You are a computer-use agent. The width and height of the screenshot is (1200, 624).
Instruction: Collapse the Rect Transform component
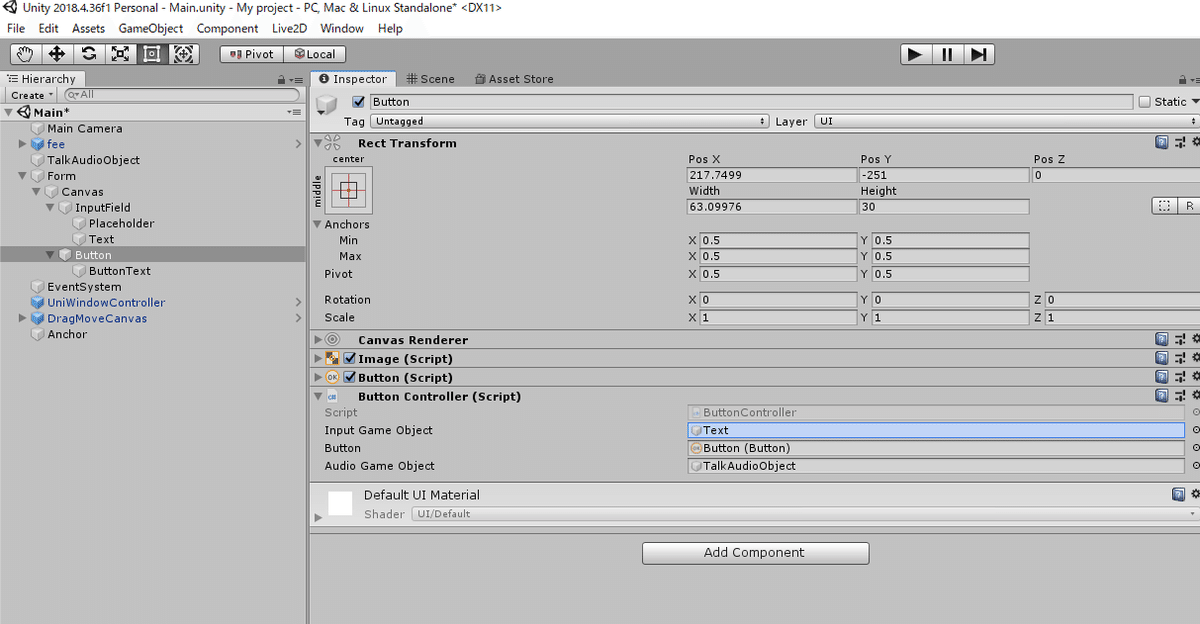(x=318, y=143)
